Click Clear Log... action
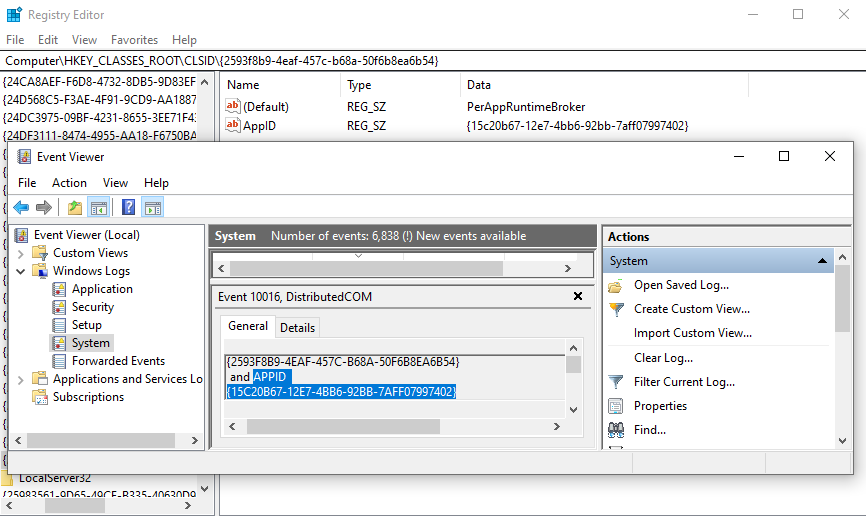 [663, 358]
